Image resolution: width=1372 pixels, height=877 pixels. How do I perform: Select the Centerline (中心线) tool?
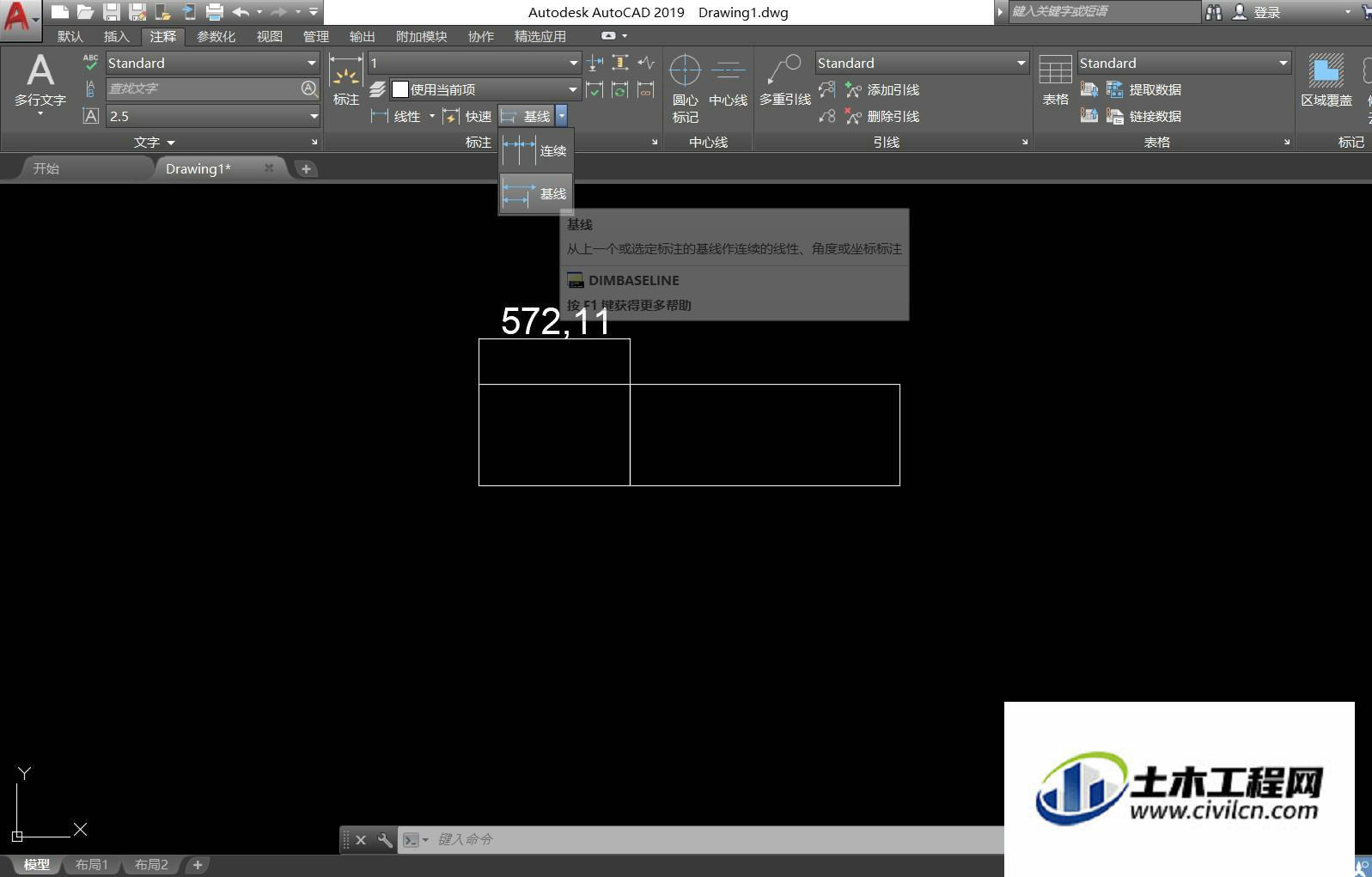[x=728, y=82]
